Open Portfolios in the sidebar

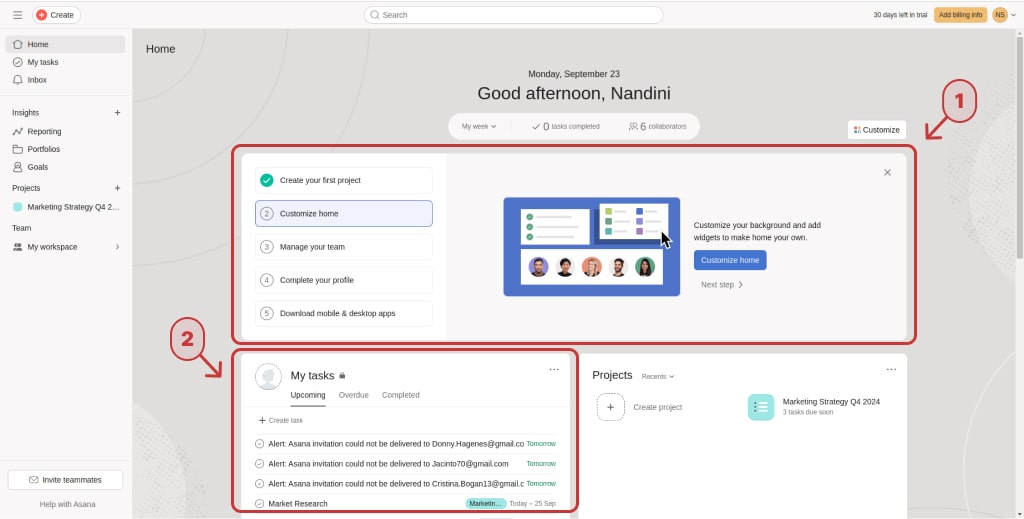tap(65, 149)
